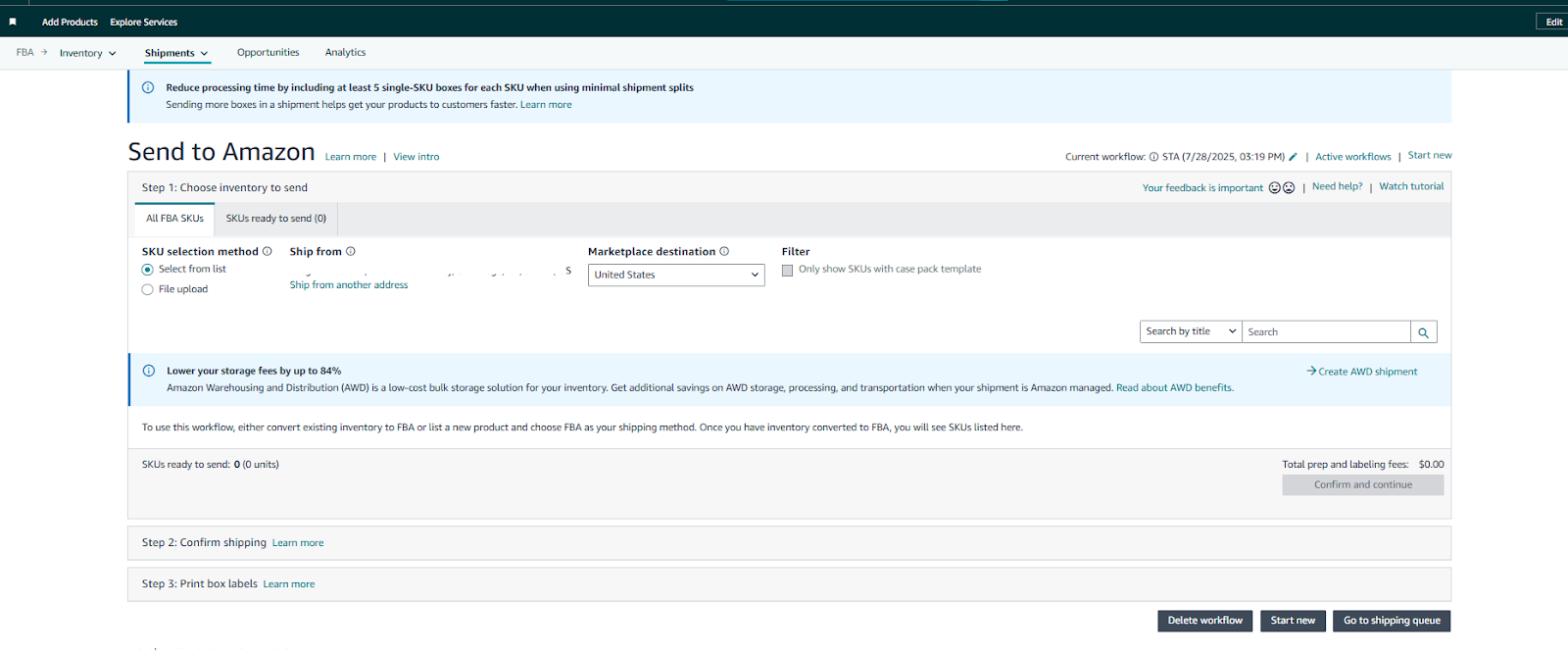Open the Marketplace destination United States dropdown
This screenshot has width=1568, height=654.
(676, 276)
